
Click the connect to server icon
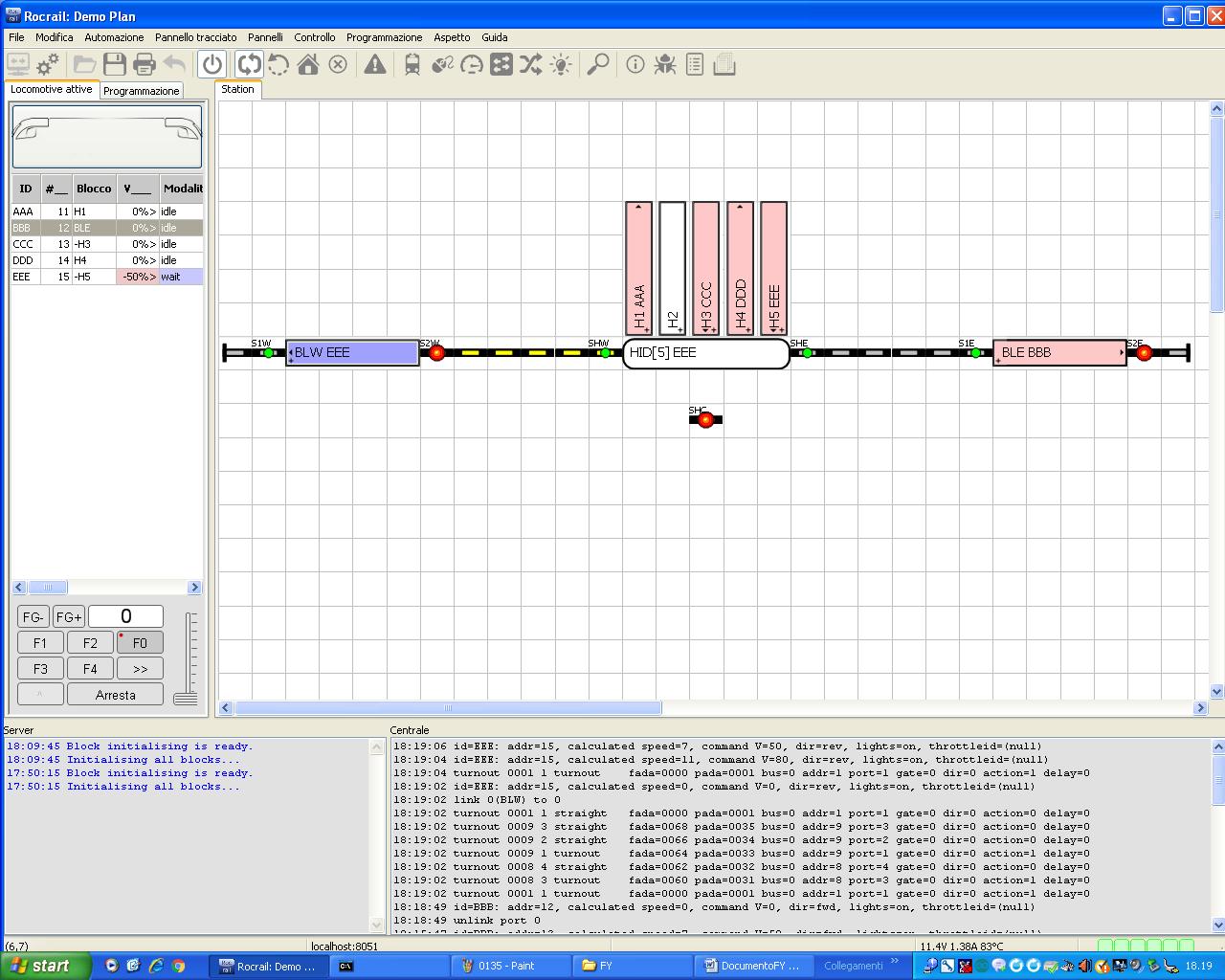click(x=17, y=65)
